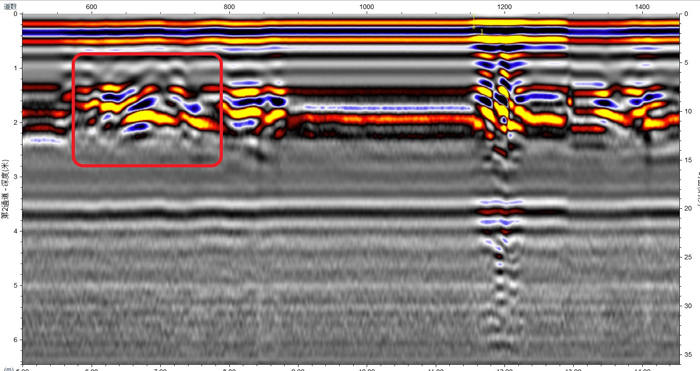This screenshot has height=371, width=700.
Task: Click the small yellow marker near trace 1160
Action: [x=474, y=21]
